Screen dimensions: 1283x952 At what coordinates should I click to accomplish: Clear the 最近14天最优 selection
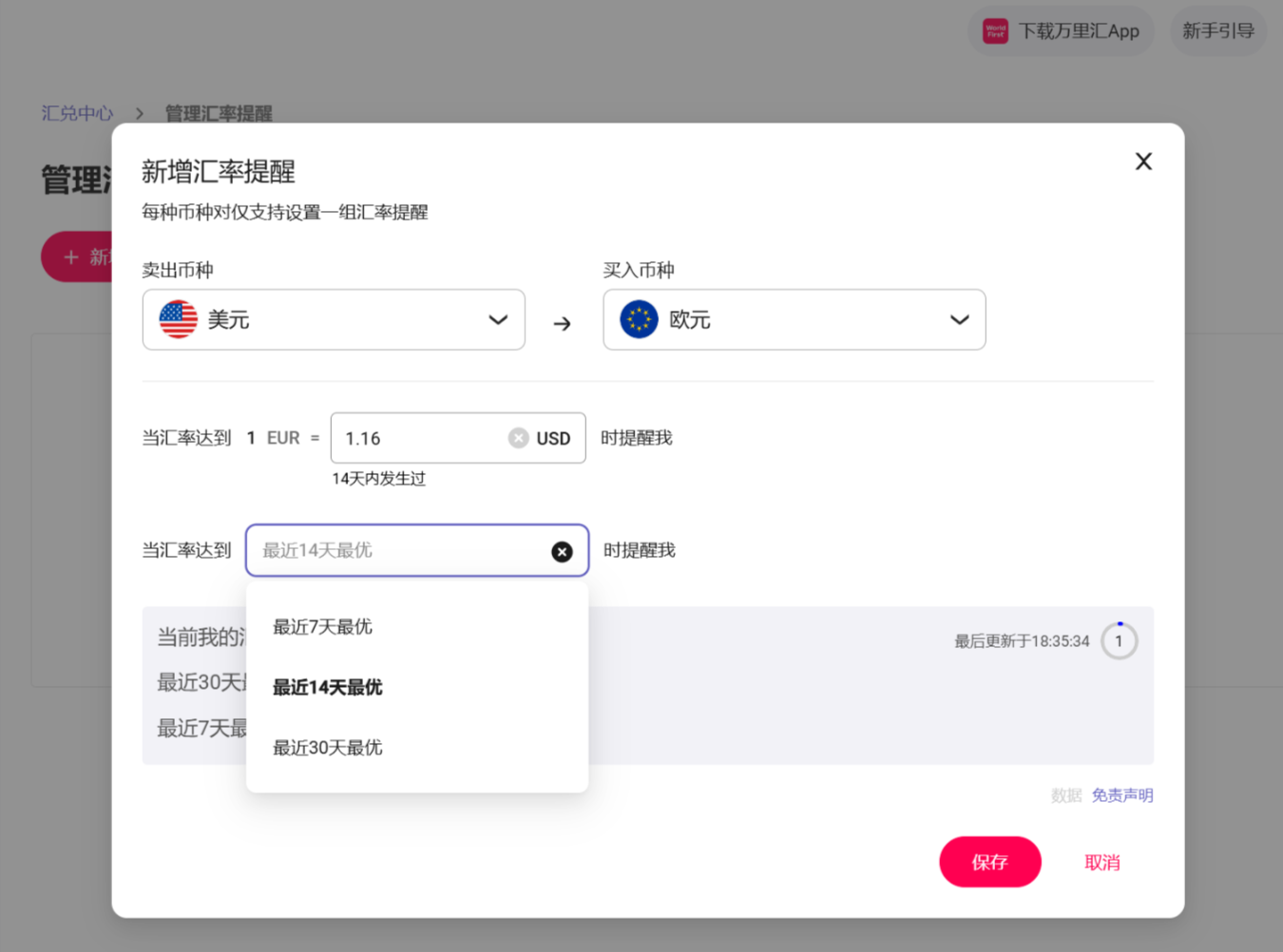click(x=563, y=551)
